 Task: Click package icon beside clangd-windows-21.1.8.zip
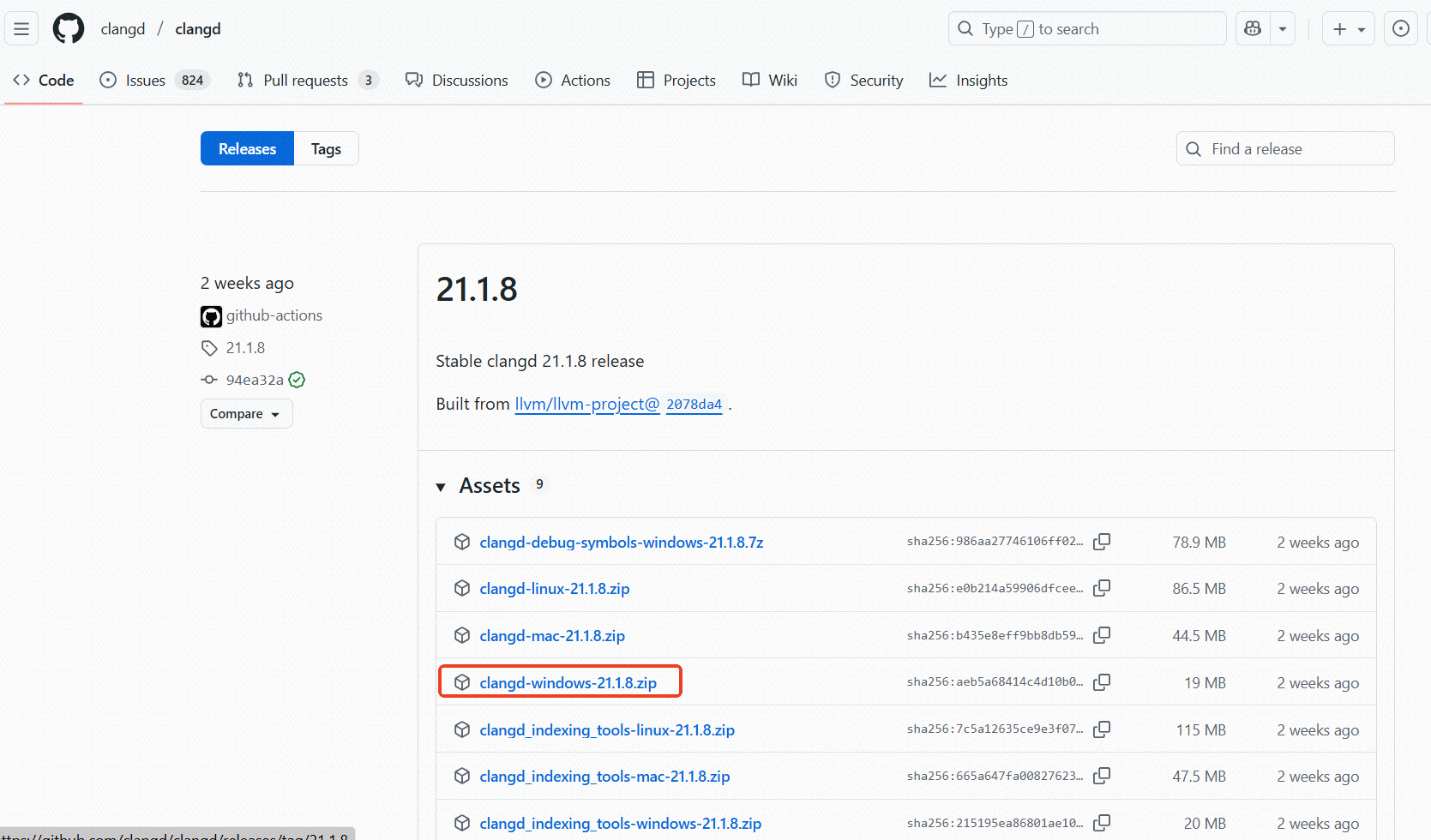point(462,682)
